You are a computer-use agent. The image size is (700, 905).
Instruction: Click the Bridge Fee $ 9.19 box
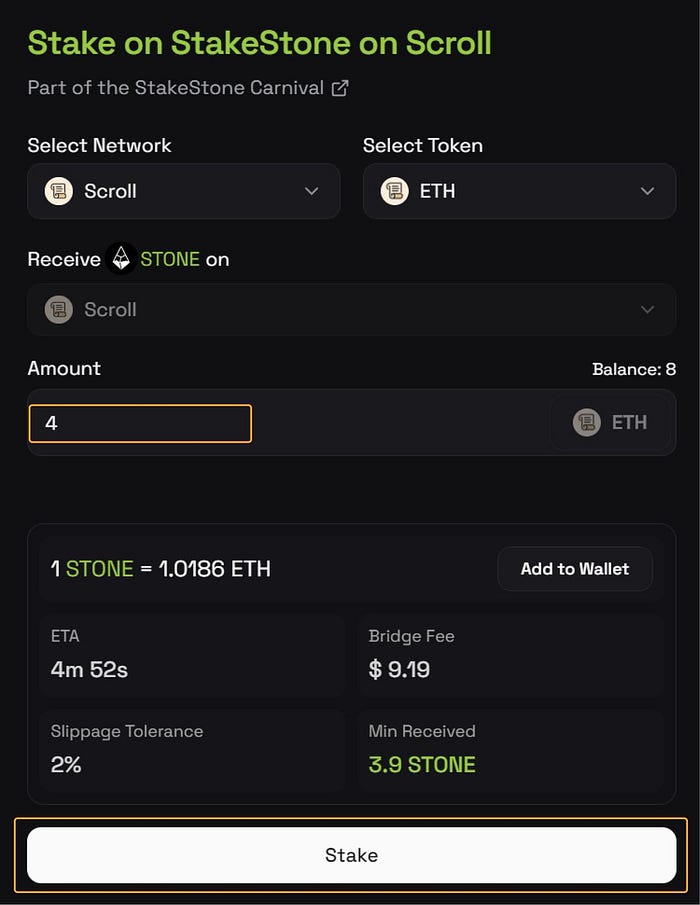pyautogui.click(x=510, y=655)
